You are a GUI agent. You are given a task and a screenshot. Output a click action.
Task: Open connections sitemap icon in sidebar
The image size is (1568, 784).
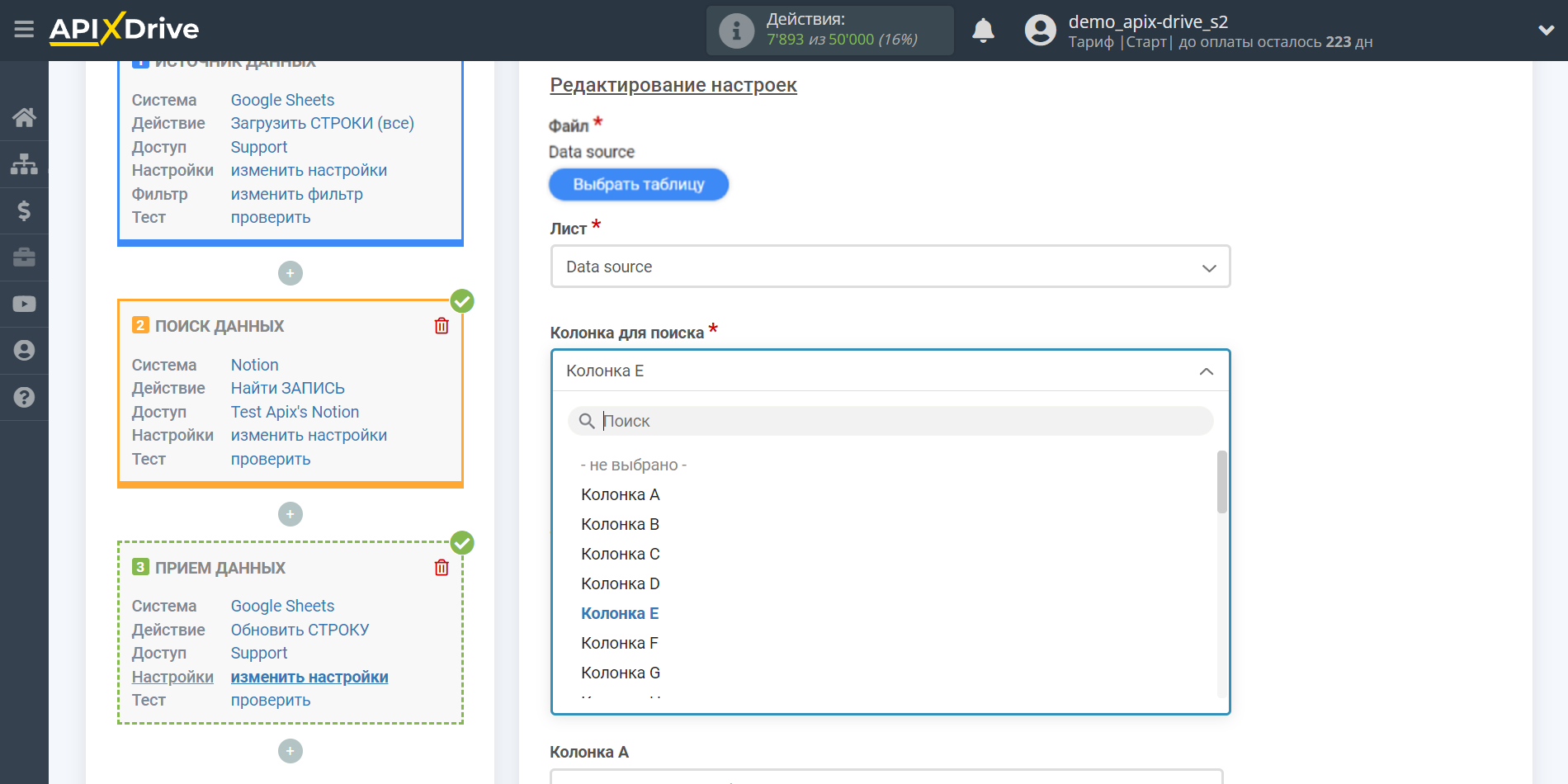(24, 164)
